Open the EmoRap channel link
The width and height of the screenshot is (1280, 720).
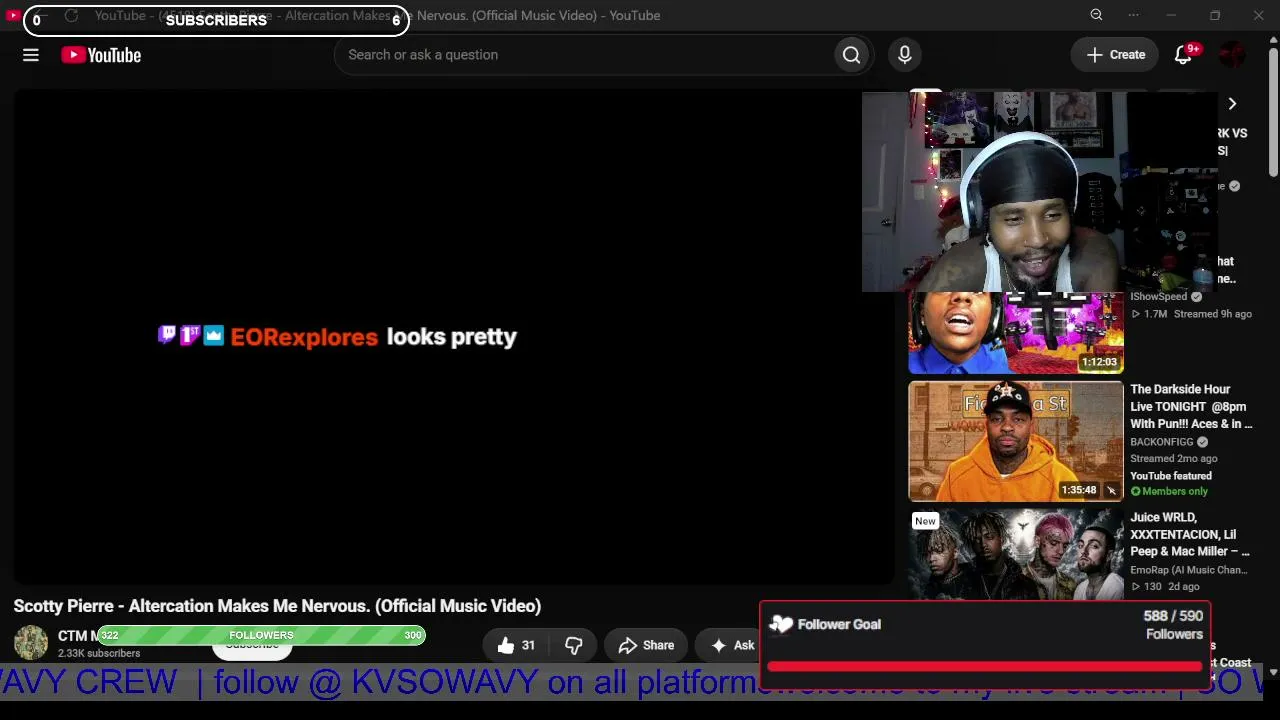[1189, 570]
